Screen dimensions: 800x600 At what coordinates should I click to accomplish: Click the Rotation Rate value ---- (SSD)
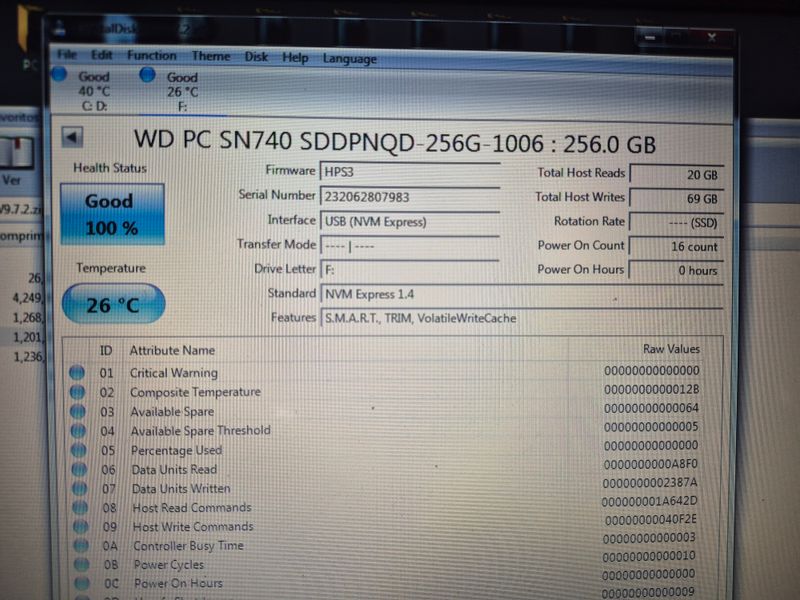(677, 222)
